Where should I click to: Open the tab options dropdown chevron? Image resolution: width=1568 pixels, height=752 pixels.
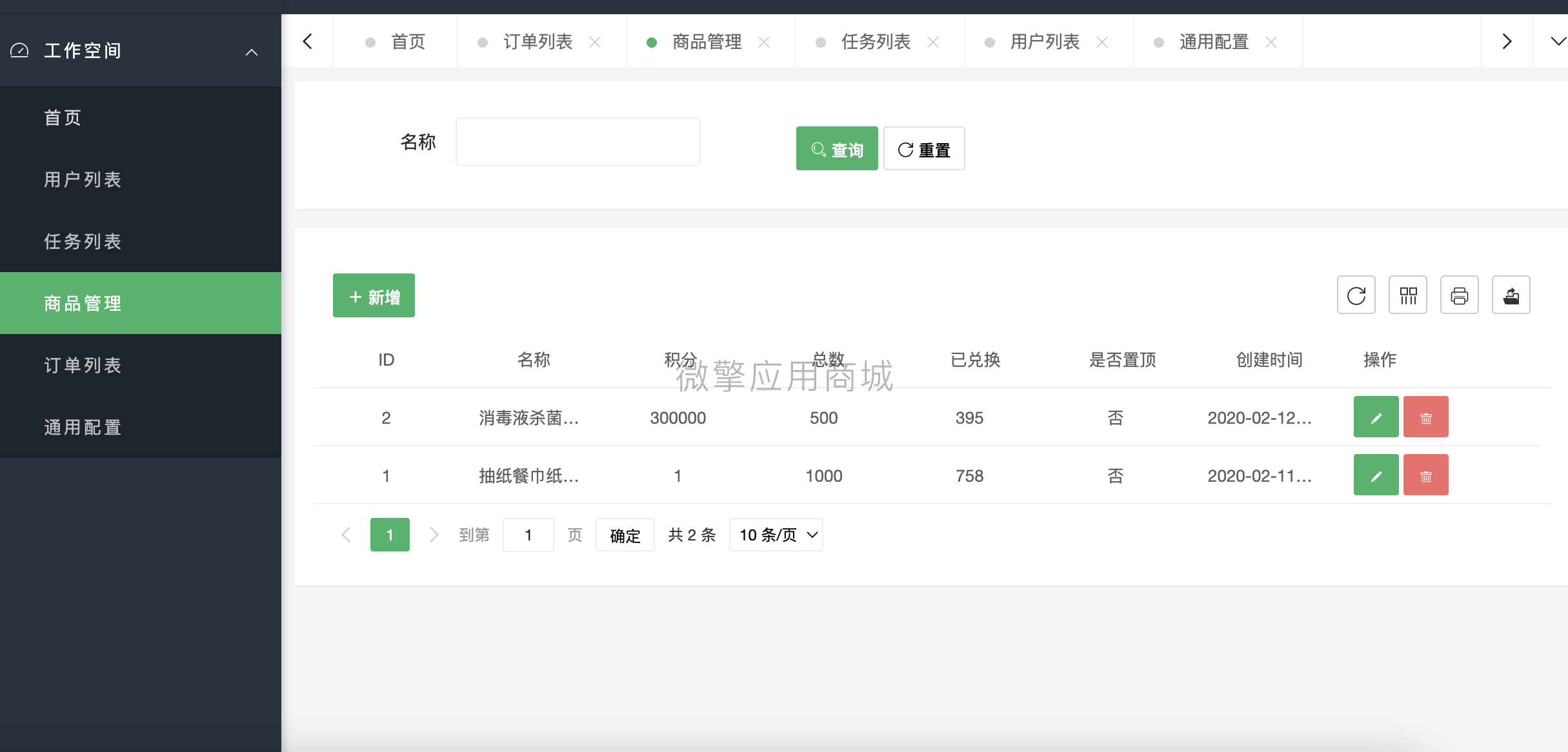point(1557,41)
